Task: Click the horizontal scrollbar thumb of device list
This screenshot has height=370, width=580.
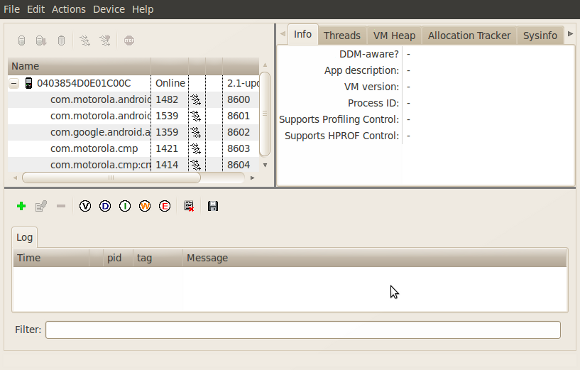Action: coord(111,178)
